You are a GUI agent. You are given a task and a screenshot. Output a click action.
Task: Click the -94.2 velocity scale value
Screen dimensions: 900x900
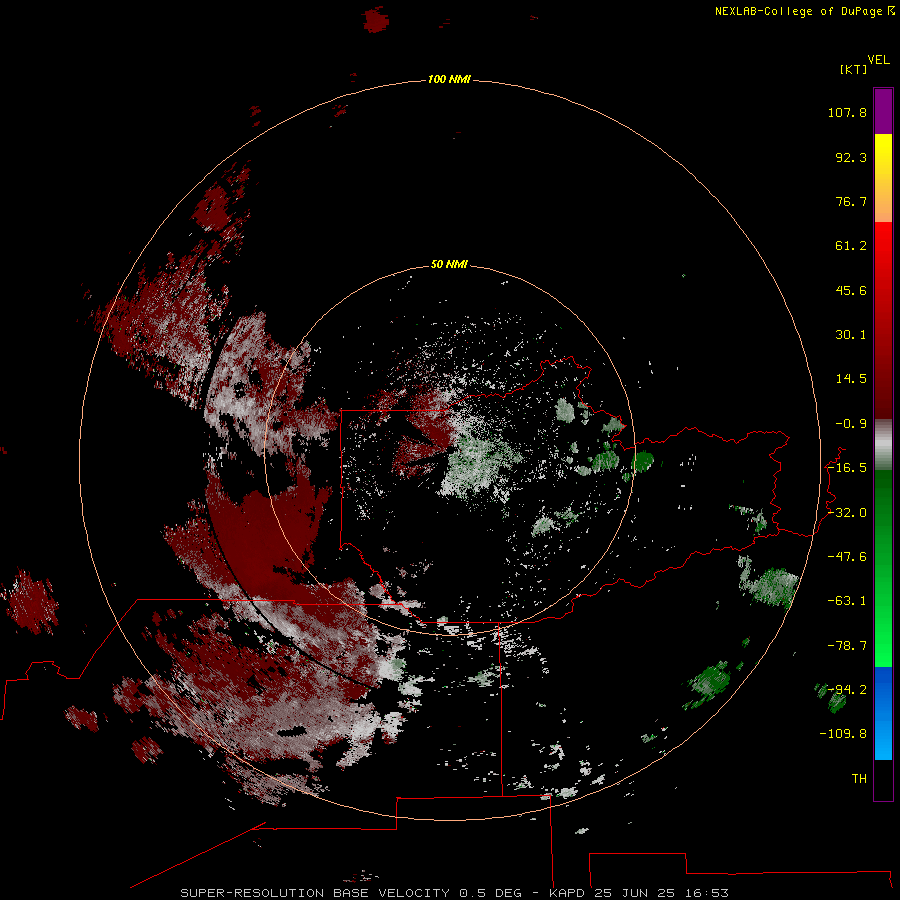[847, 690]
